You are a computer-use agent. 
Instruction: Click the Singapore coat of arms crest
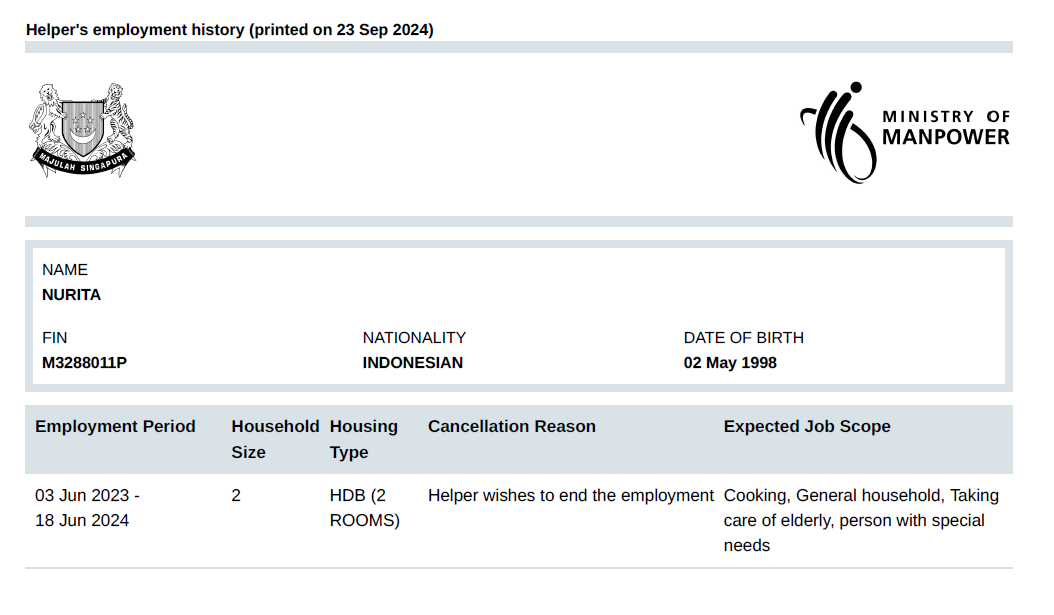[82, 130]
